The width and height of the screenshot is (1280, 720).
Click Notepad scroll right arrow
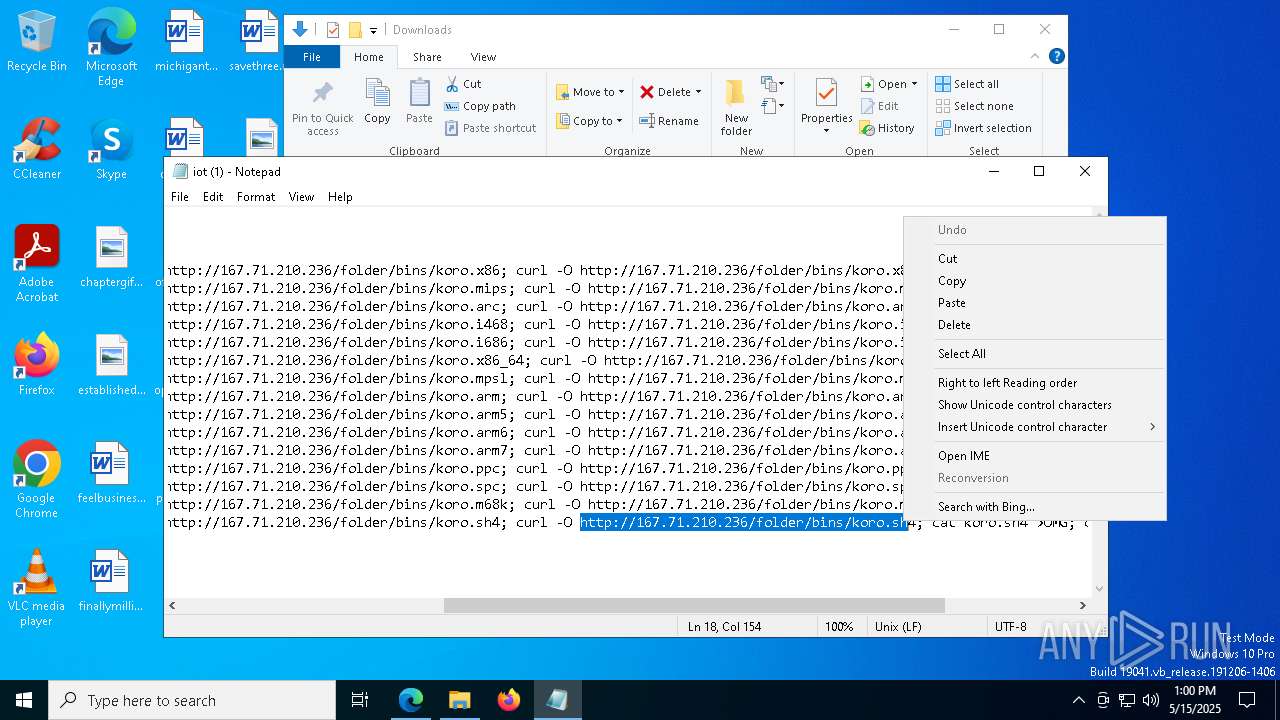[x=1082, y=605]
